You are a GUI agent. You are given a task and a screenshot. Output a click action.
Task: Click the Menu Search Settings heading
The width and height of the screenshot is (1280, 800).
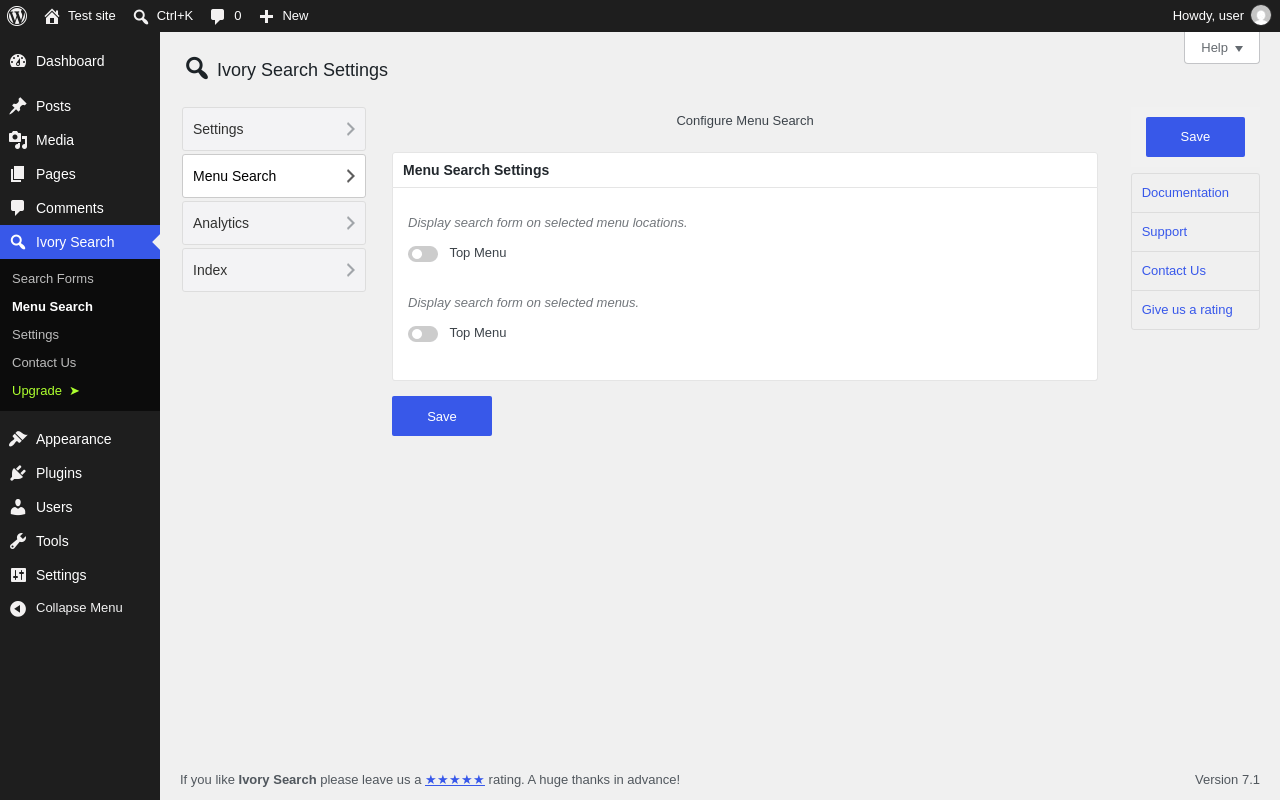tap(476, 170)
